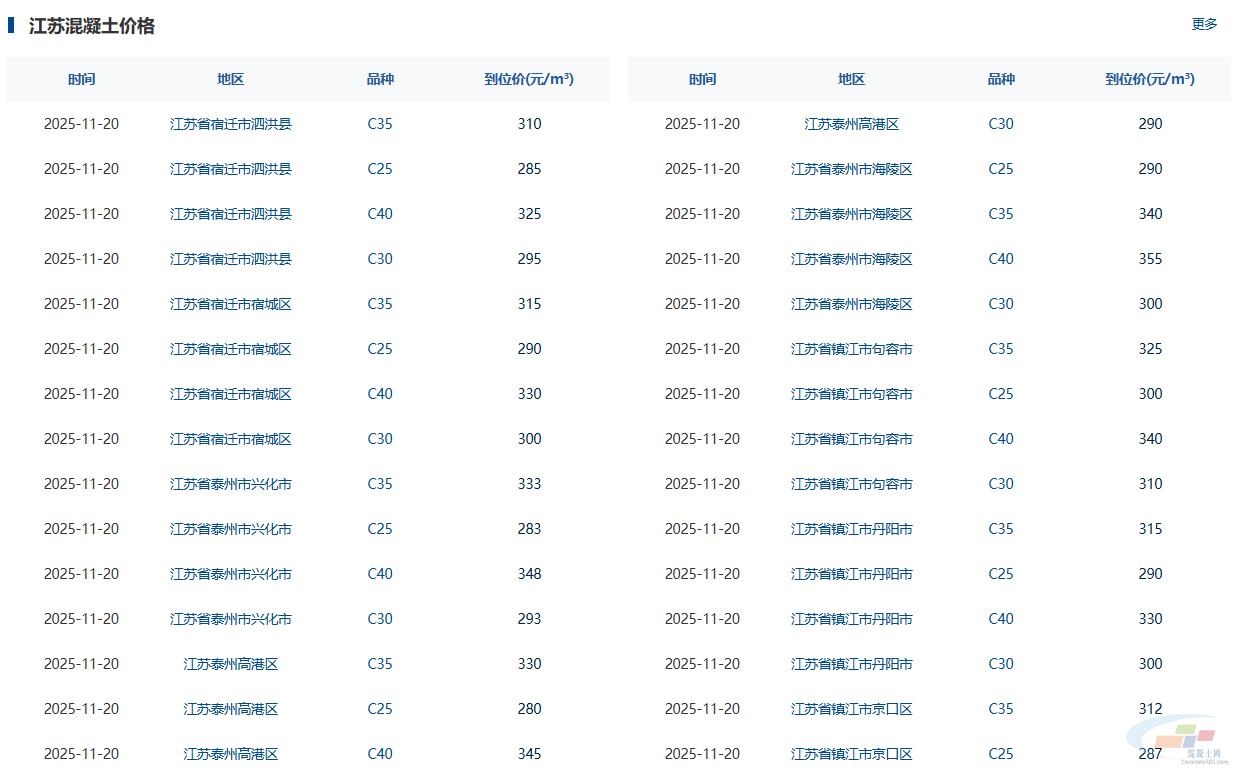Open 江苏省宿迁市泗洪县 link in the C35 row
This screenshot has height=775, width=1238.
[231, 124]
